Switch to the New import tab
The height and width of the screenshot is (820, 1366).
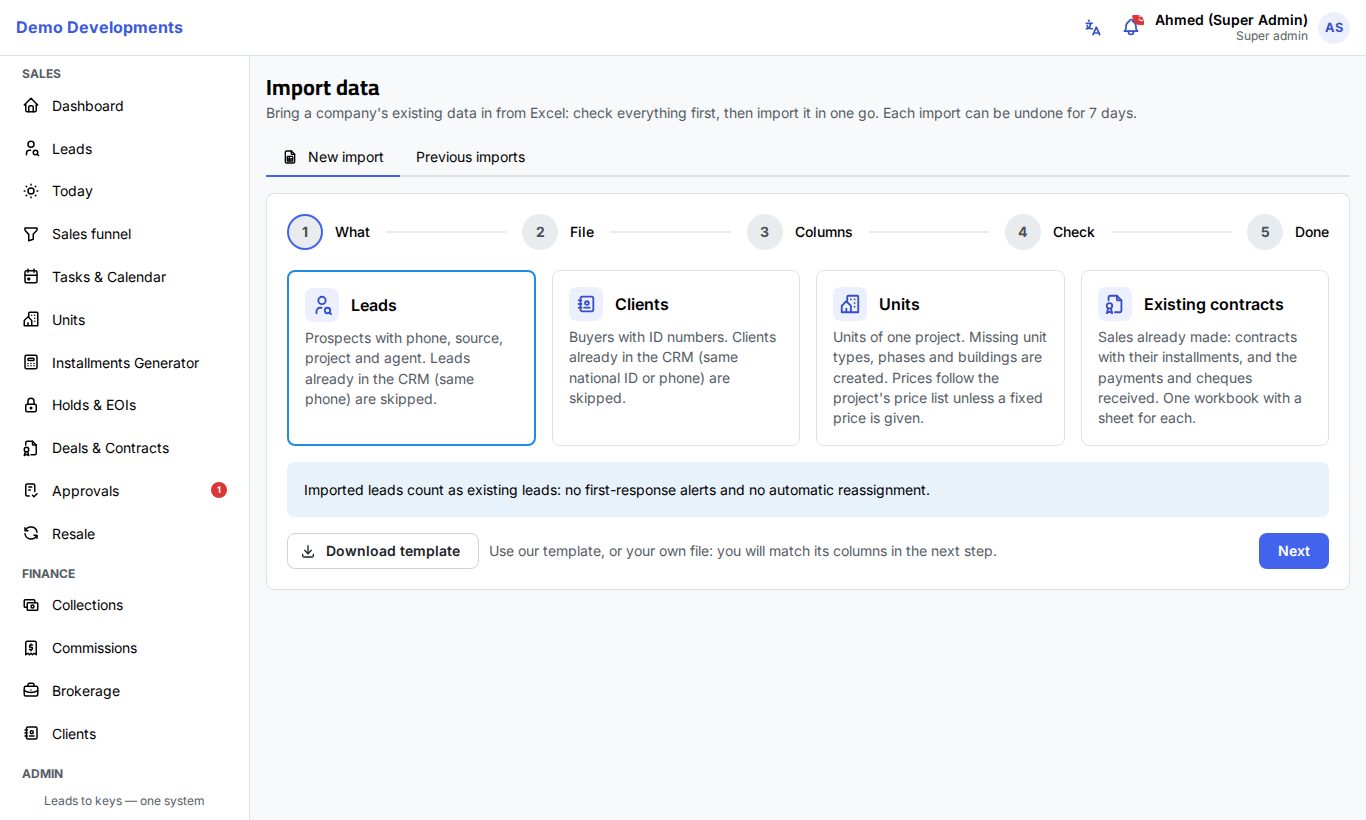333,157
